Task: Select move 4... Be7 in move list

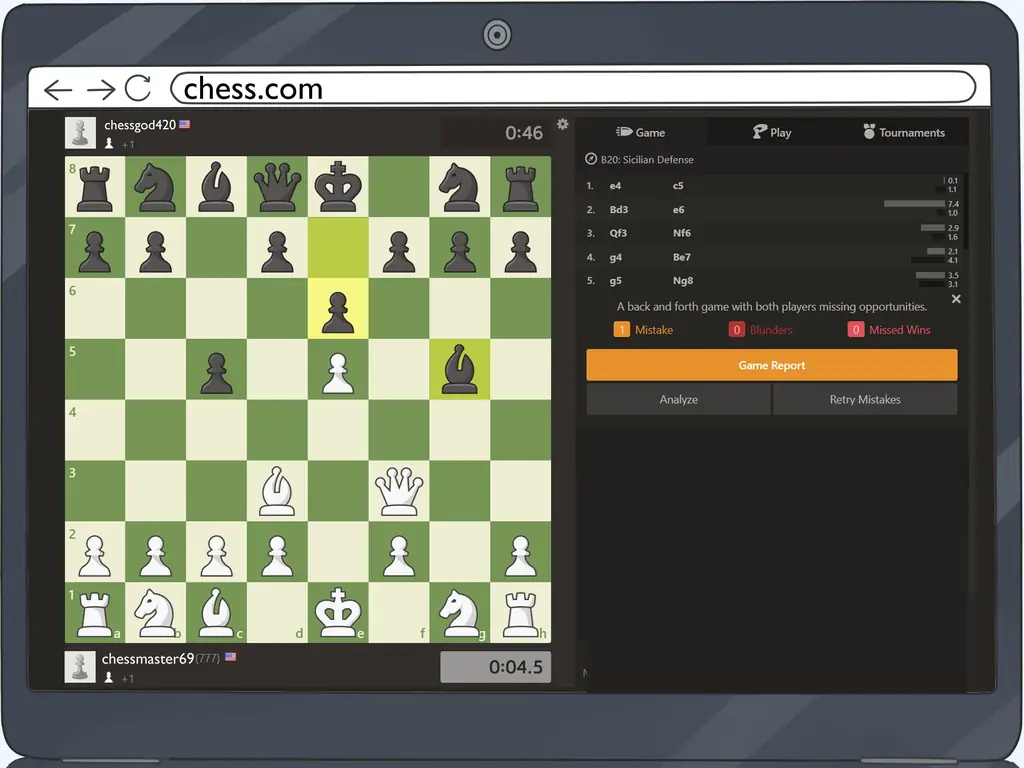Action: click(681, 257)
